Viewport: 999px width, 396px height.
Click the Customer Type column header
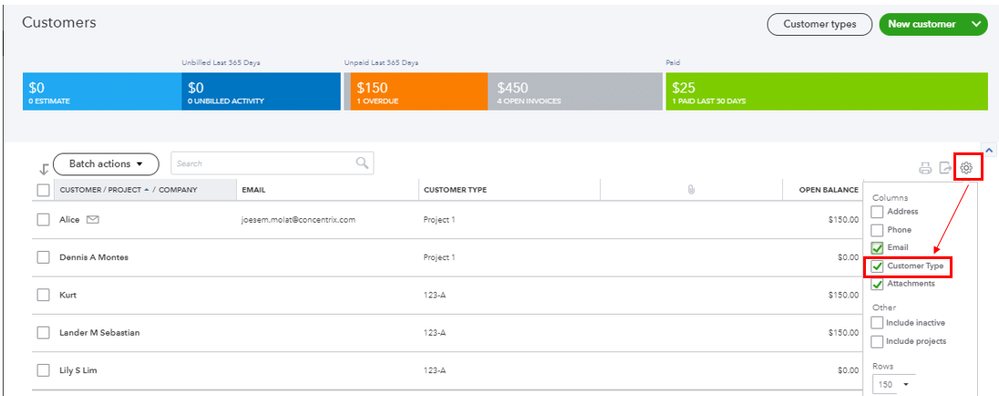[455, 190]
